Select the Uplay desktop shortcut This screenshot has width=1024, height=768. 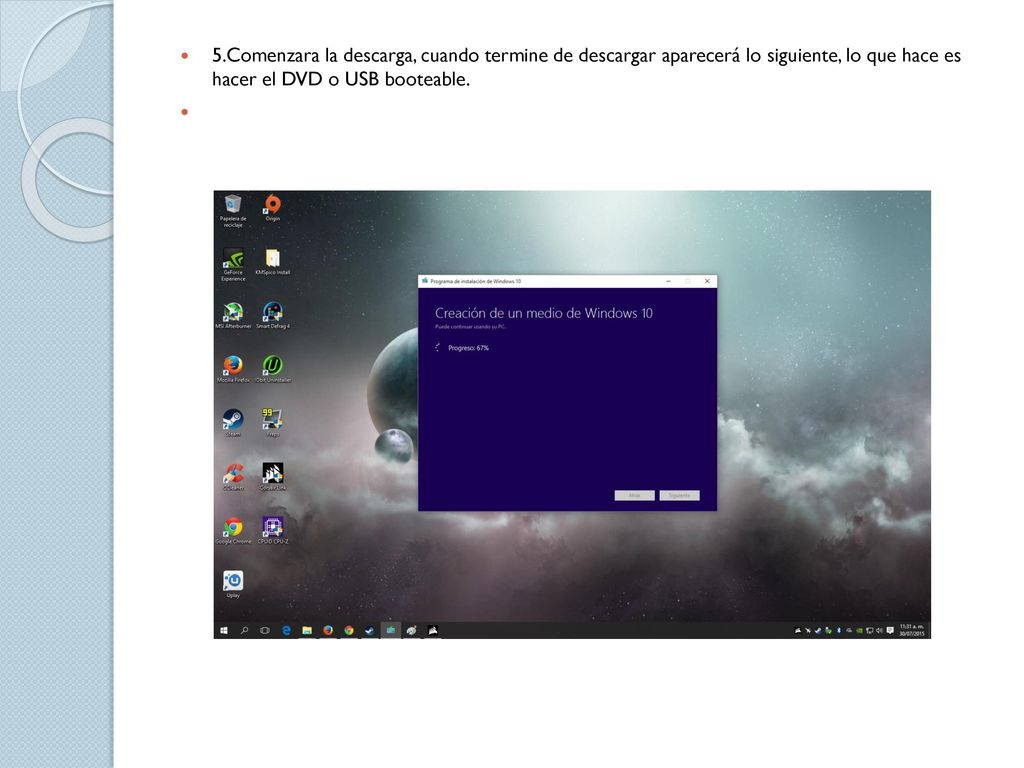pos(232,584)
